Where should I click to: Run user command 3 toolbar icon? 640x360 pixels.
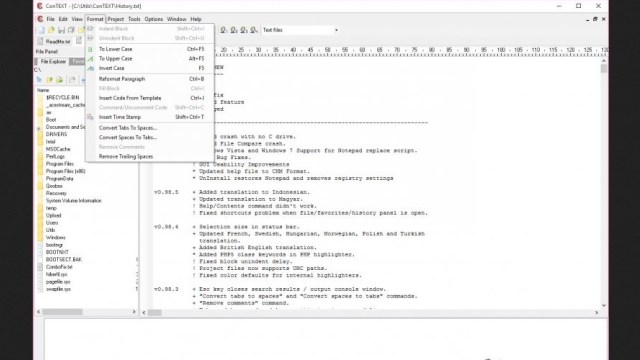pos(244,30)
